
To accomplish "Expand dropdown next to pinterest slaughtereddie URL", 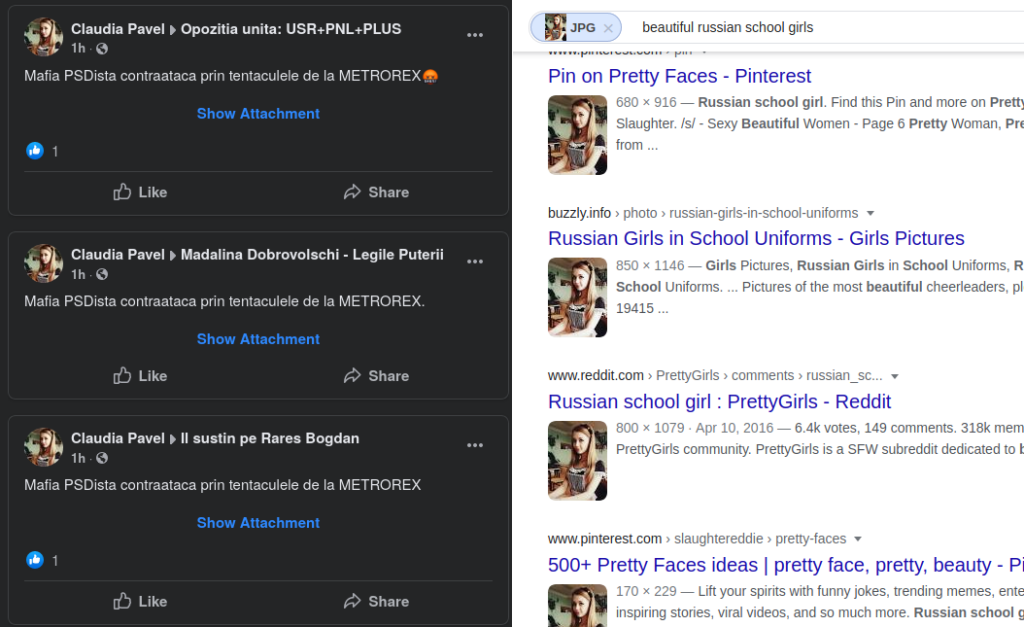I will (858, 539).
